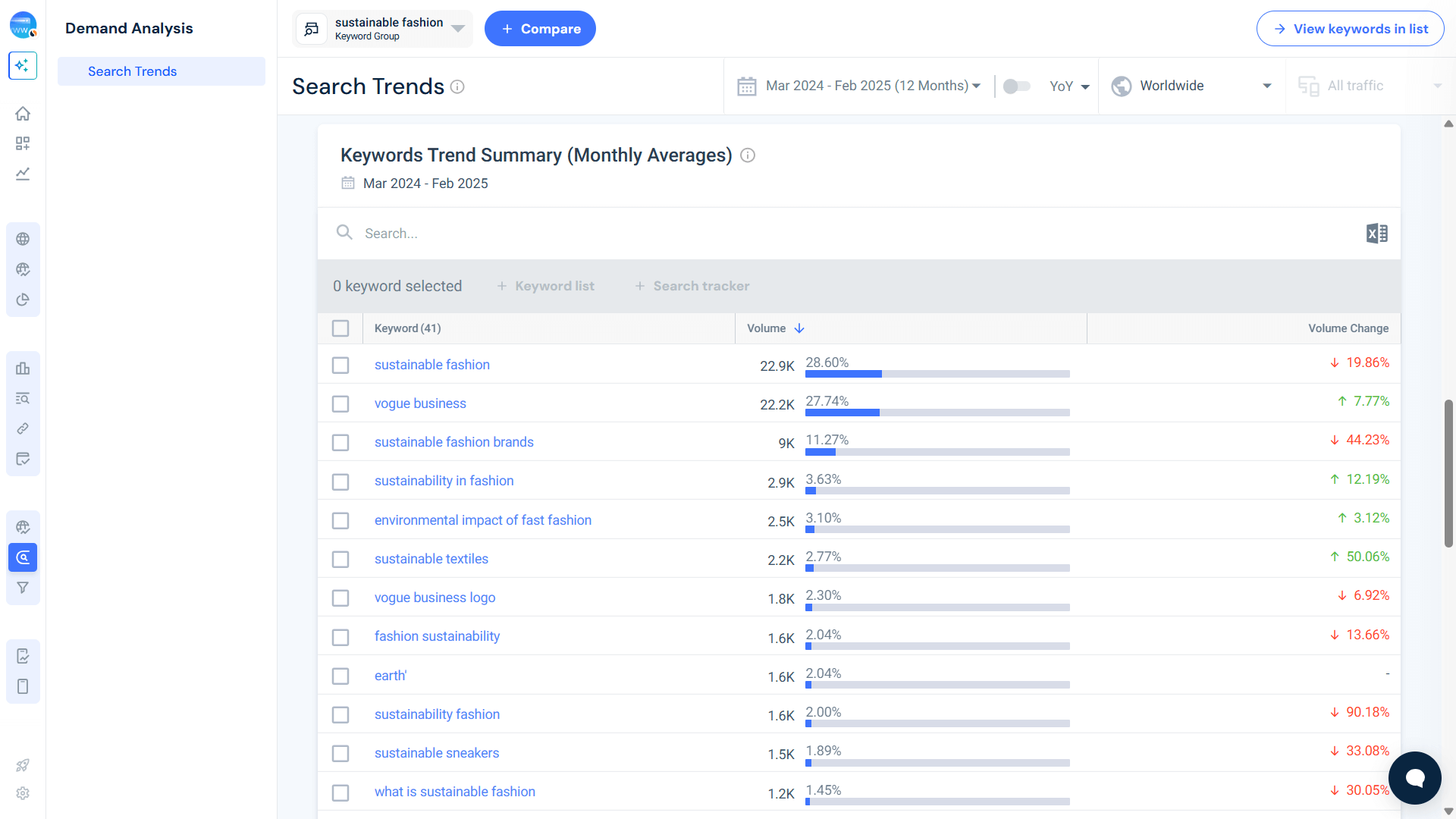Switch to Search Trends in the left panel
The height and width of the screenshot is (819, 1456).
pyautogui.click(x=132, y=71)
